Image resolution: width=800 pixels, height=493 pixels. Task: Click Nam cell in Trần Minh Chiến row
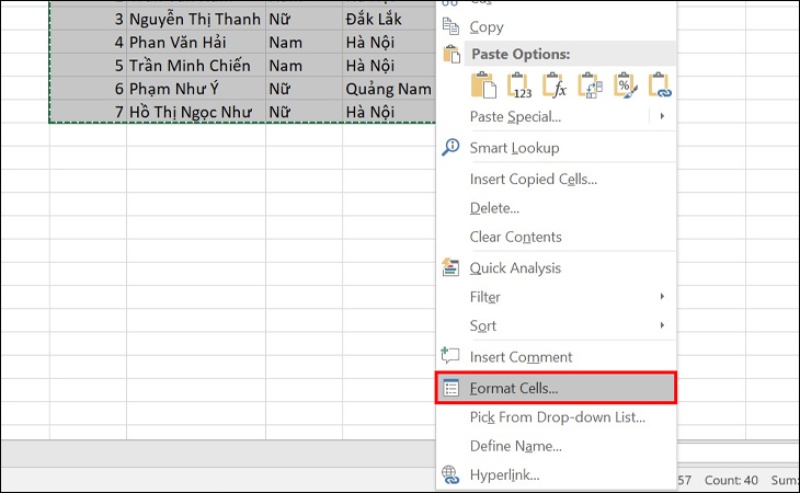304,65
